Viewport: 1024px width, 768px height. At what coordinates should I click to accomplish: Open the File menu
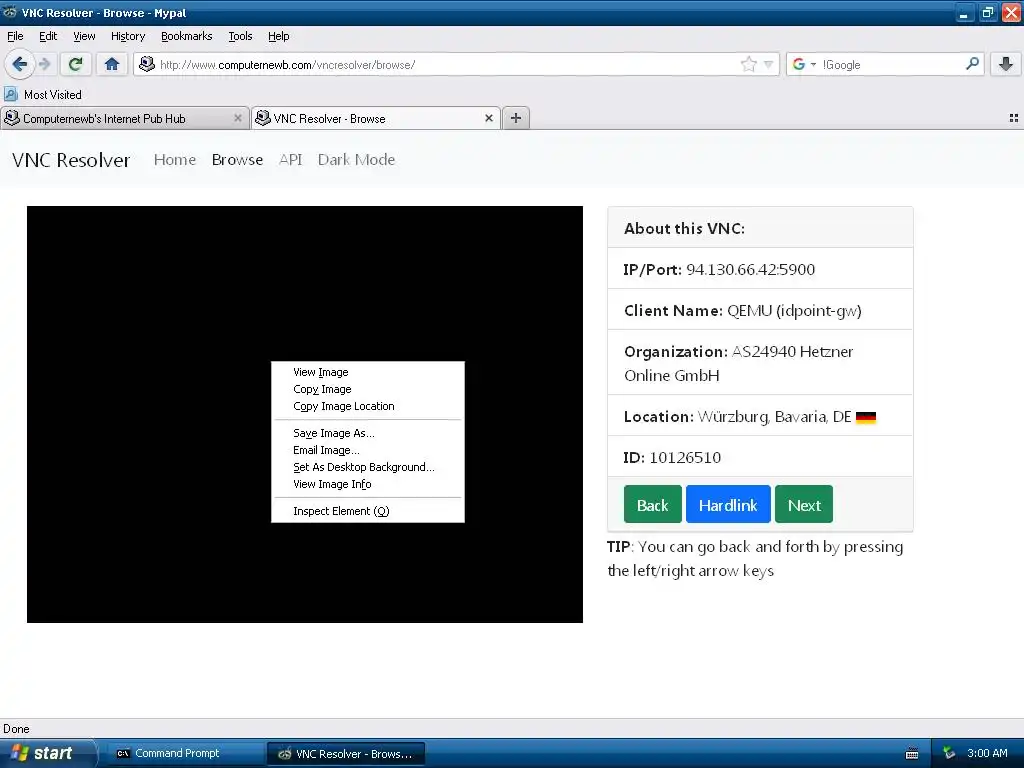point(15,36)
